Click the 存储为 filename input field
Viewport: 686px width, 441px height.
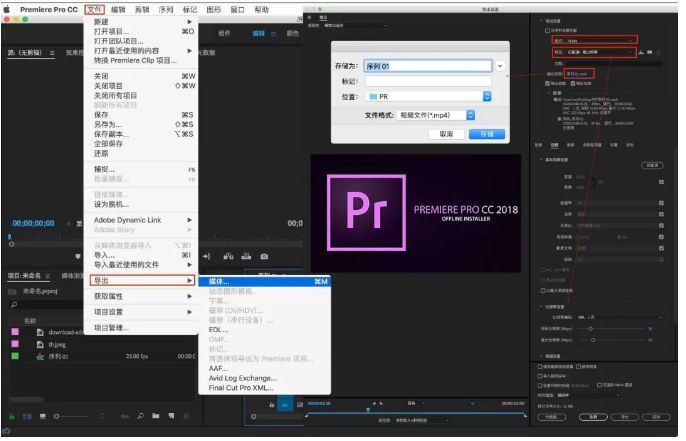[x=427, y=66]
